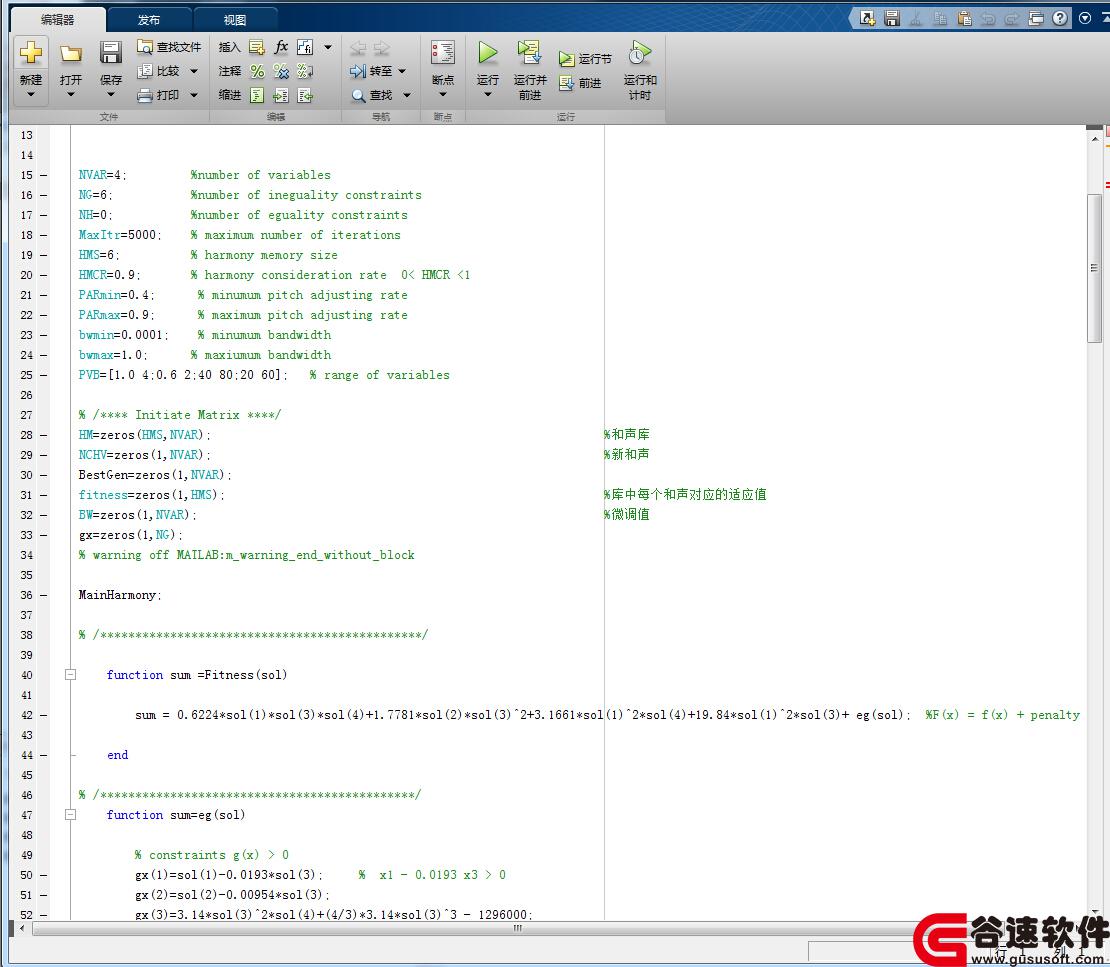This screenshot has width=1110, height=967.
Task: Collapse the Fitness function code fold
Action: tap(70, 675)
